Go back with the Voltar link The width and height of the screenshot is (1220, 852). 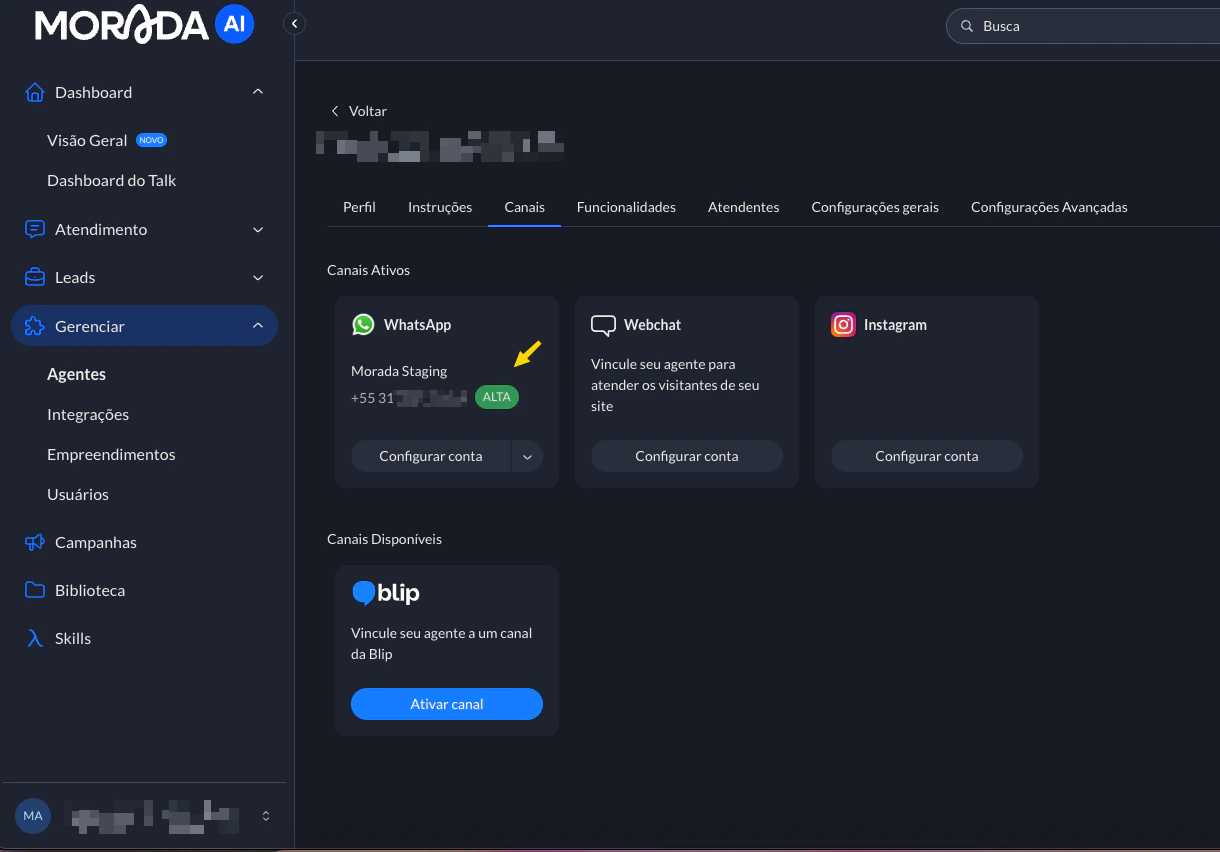point(359,111)
